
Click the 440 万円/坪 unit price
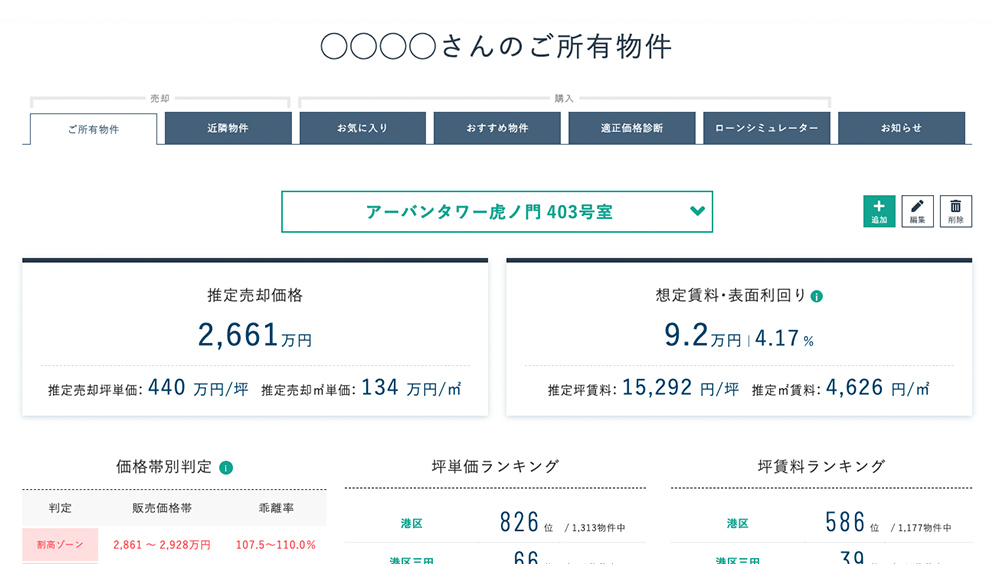pyautogui.click(x=198, y=387)
